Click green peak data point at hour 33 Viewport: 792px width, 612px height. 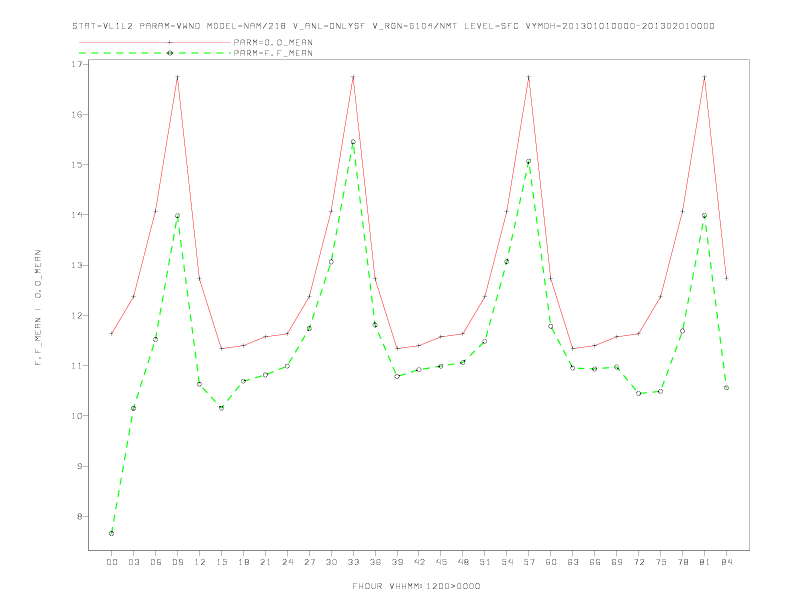(353, 142)
